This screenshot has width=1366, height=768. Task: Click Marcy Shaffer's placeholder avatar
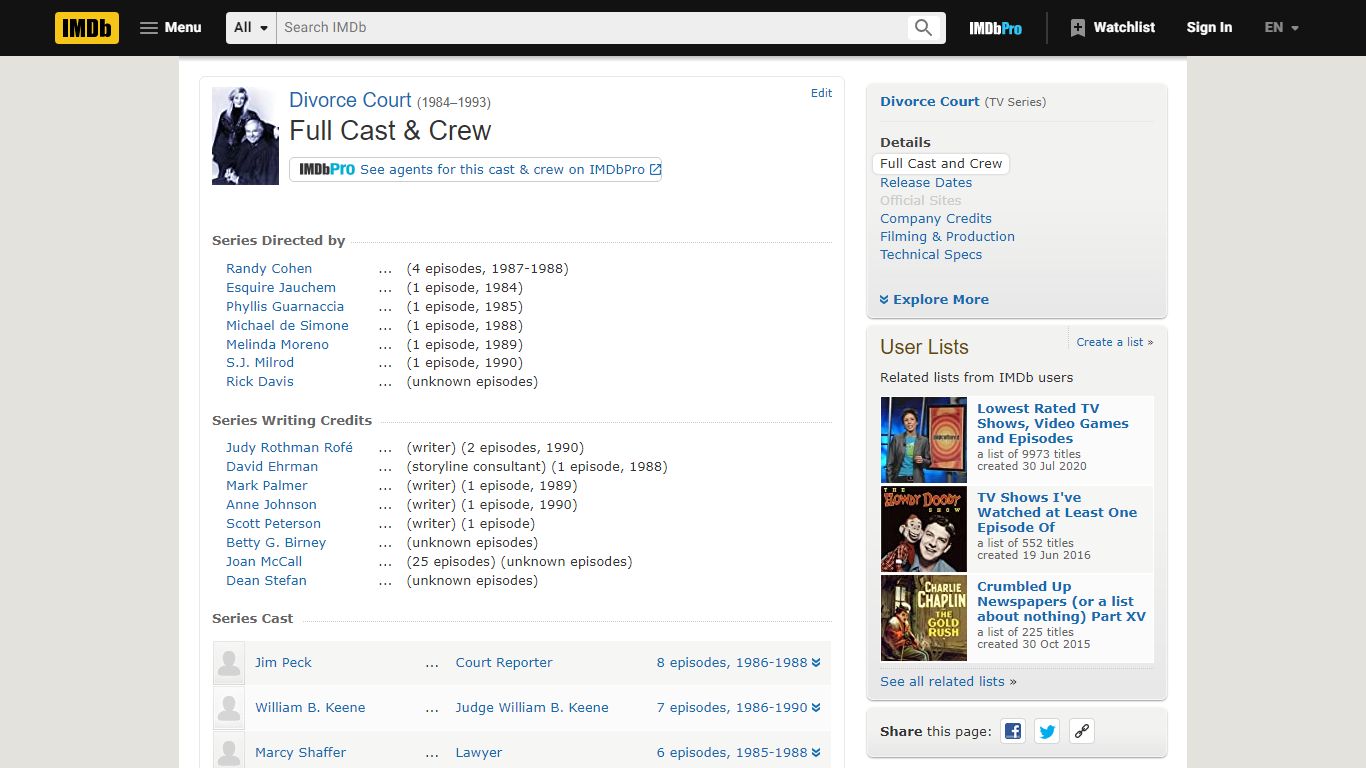[229, 751]
